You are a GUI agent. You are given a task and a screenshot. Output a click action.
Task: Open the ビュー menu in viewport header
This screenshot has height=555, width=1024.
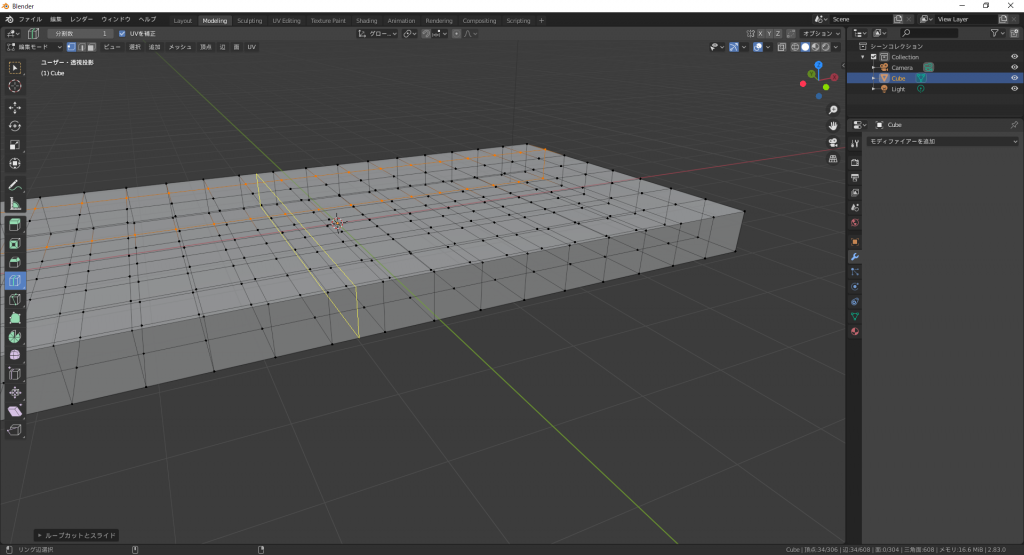(x=112, y=47)
